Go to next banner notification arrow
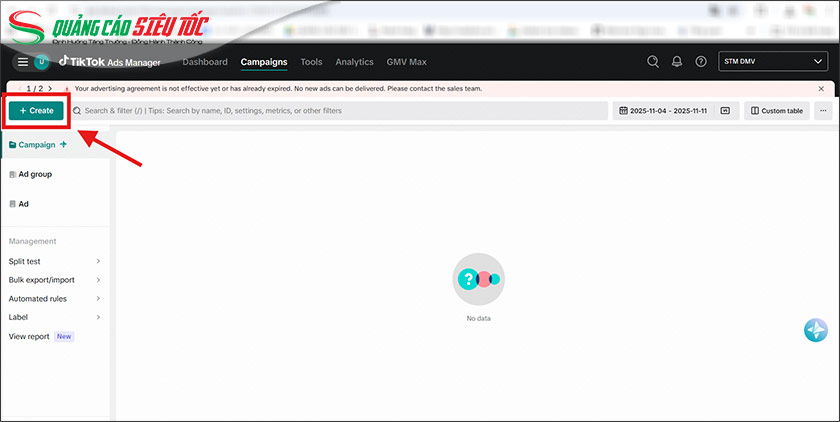 50,88
